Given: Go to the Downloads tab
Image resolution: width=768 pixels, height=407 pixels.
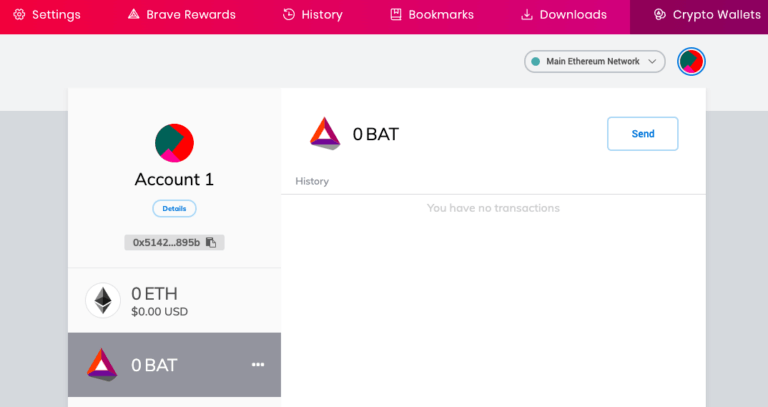Looking at the screenshot, I should tap(563, 15).
